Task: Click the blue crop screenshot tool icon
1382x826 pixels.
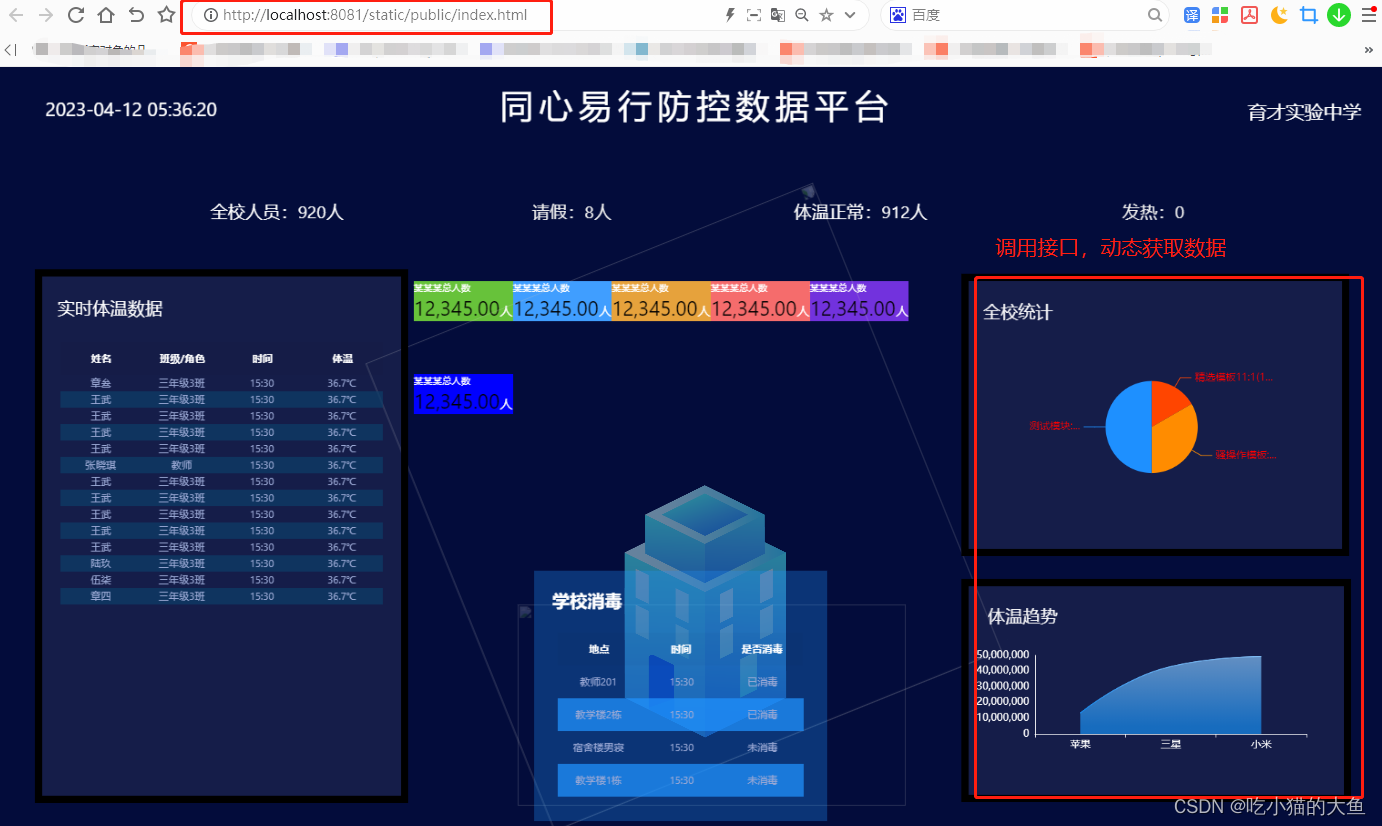Action: pyautogui.click(x=1308, y=15)
